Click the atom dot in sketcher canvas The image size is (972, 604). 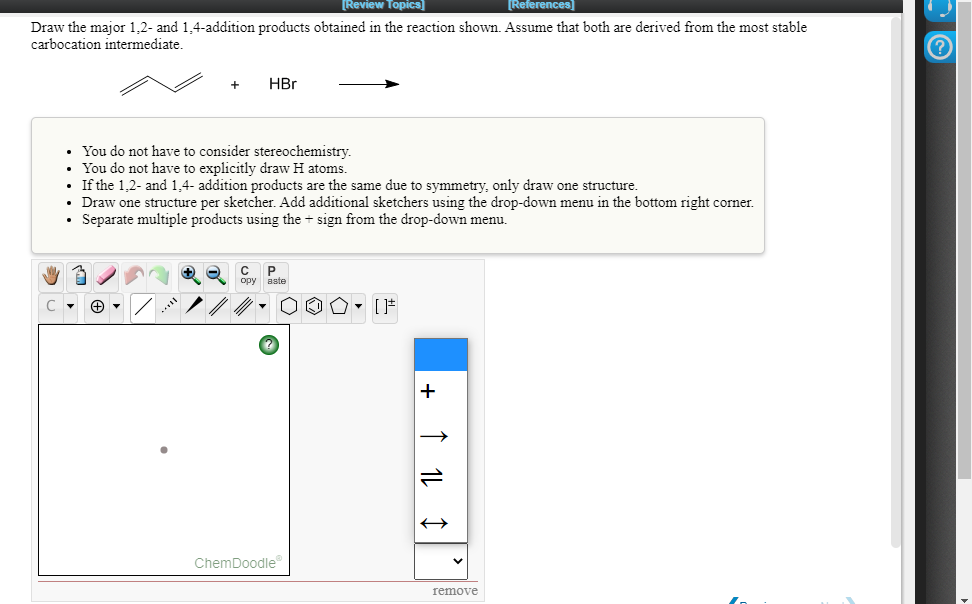[164, 450]
